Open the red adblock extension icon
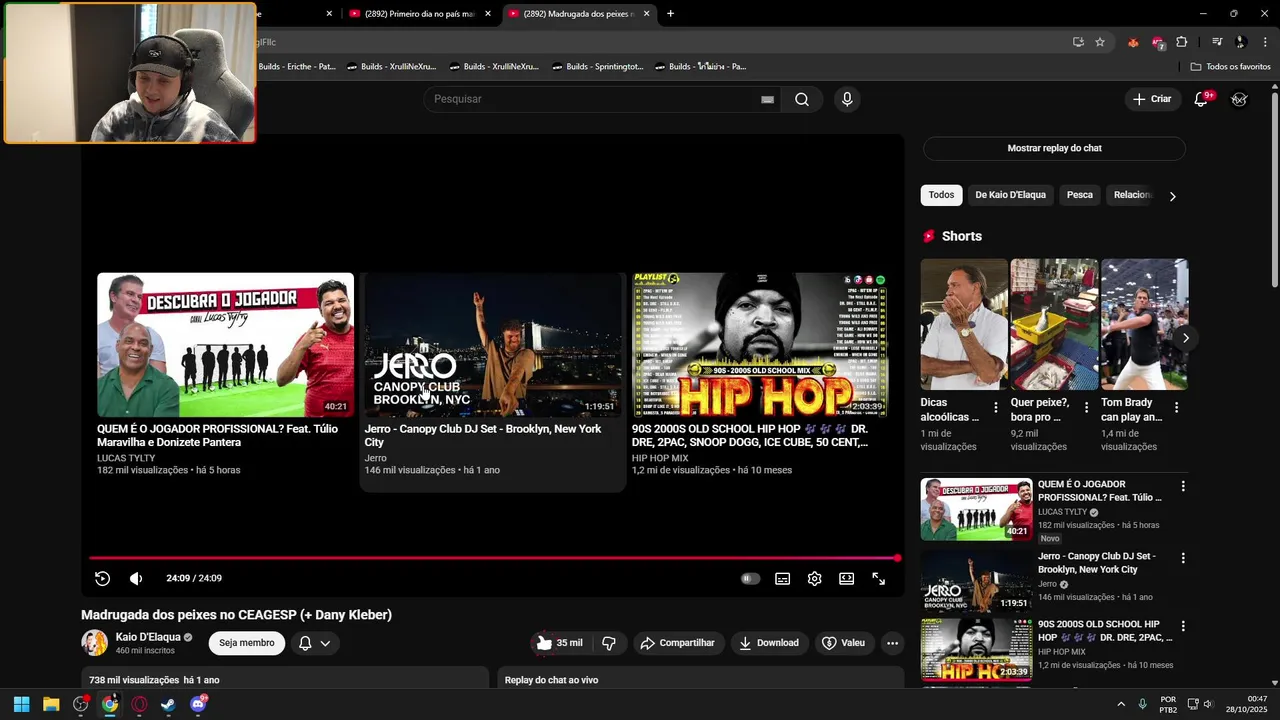 (x=1158, y=42)
